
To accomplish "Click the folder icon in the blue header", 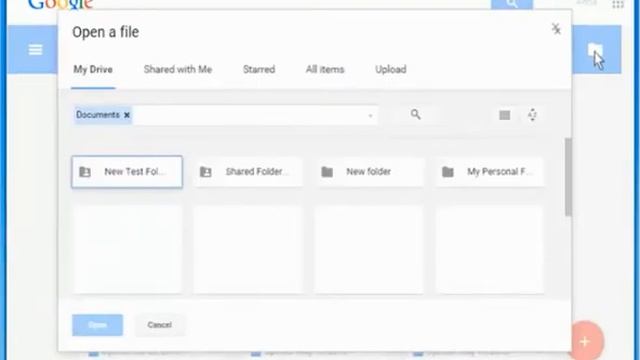I will coord(595,50).
